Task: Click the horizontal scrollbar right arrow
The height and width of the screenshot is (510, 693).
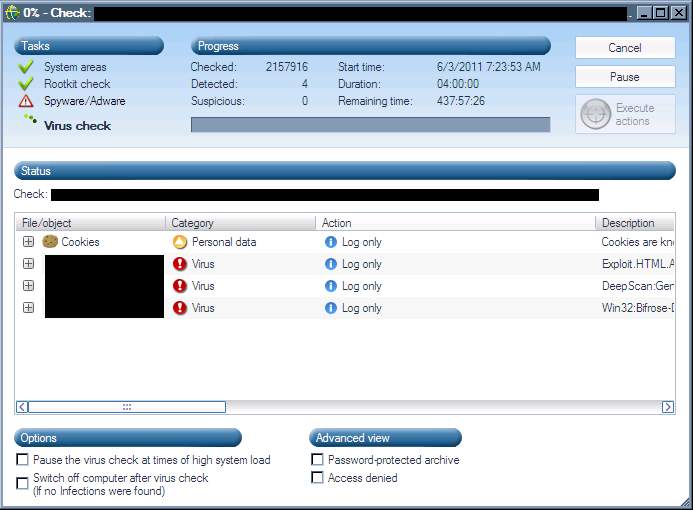Action: coord(668,407)
